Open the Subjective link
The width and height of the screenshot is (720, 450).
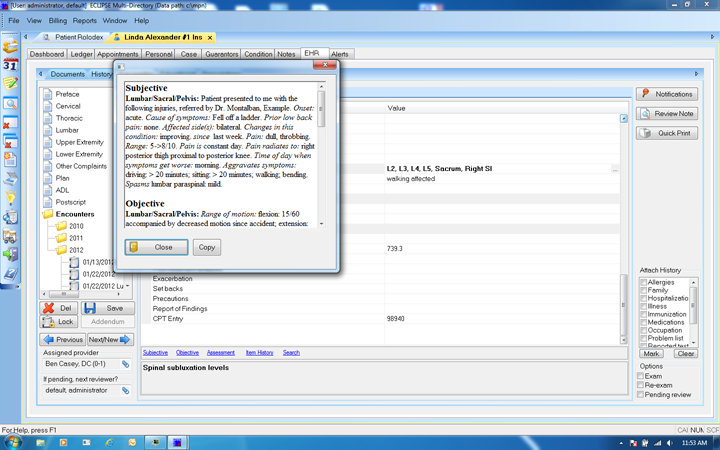[x=155, y=353]
